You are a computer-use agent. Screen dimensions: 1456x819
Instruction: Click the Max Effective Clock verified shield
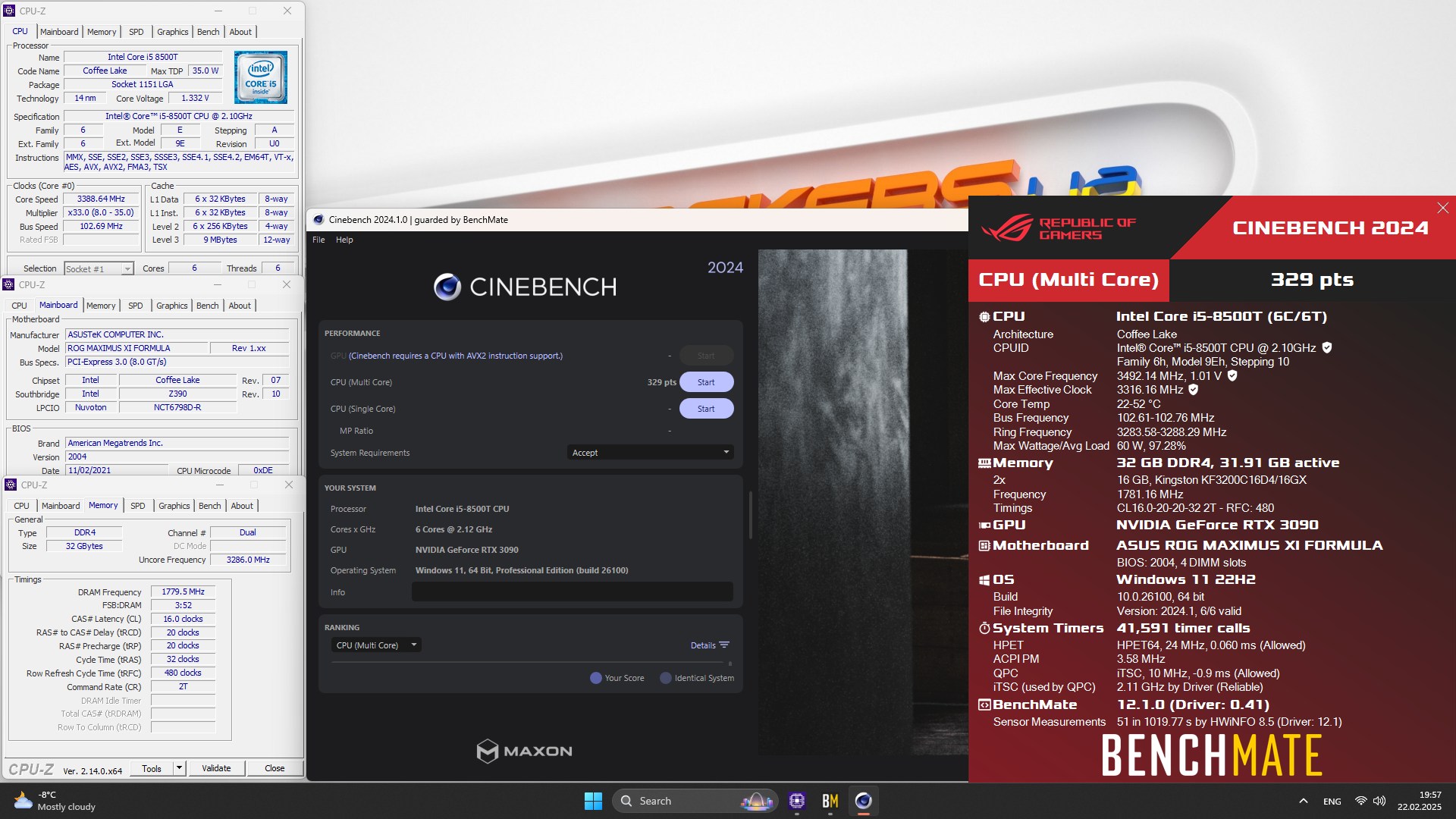pos(1193,390)
